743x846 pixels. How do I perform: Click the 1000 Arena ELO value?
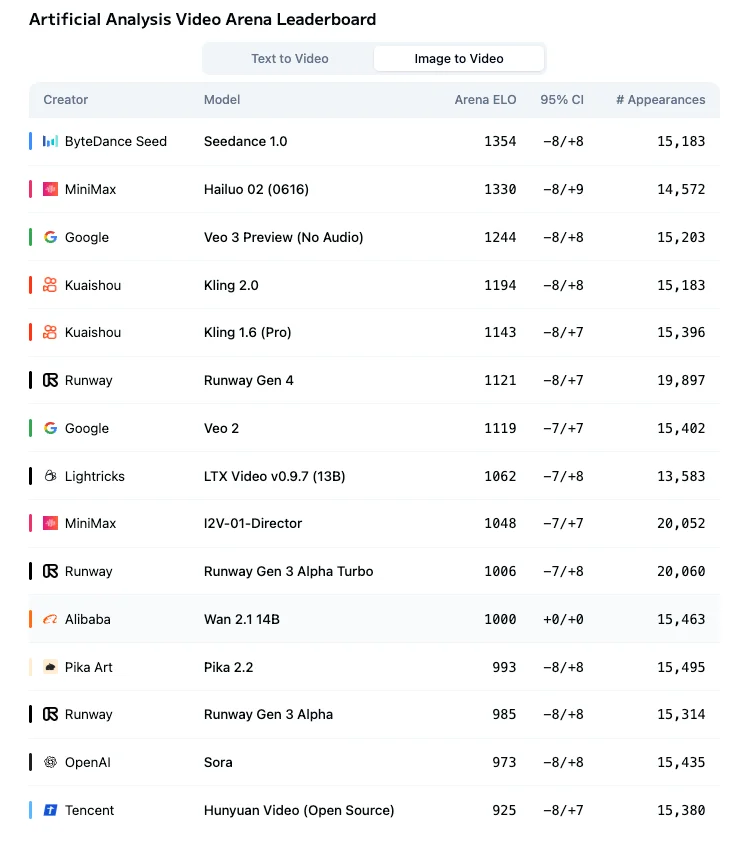[500, 619]
